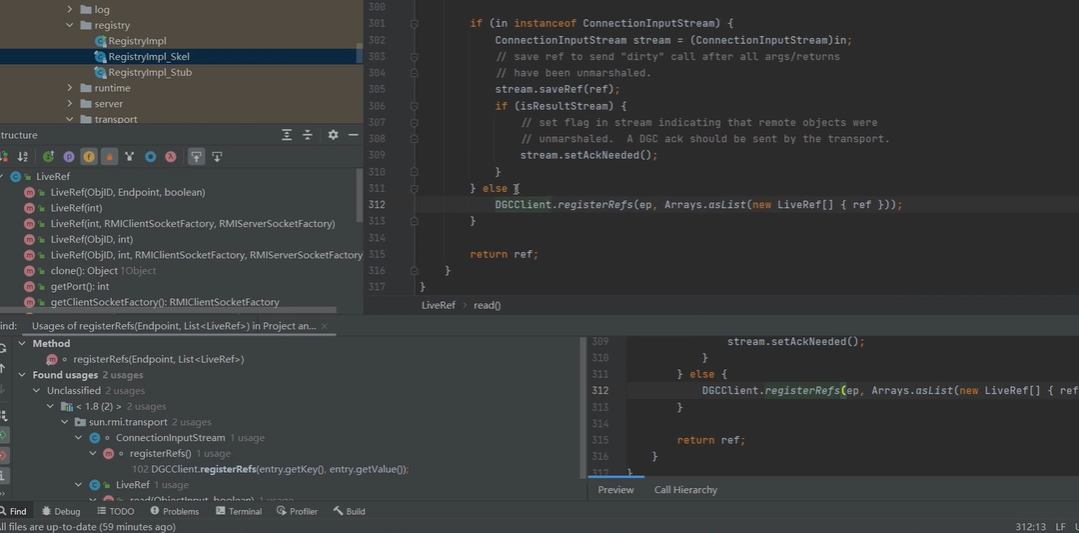
Task: Toggle the Show Properties filter button
Action: 69,157
